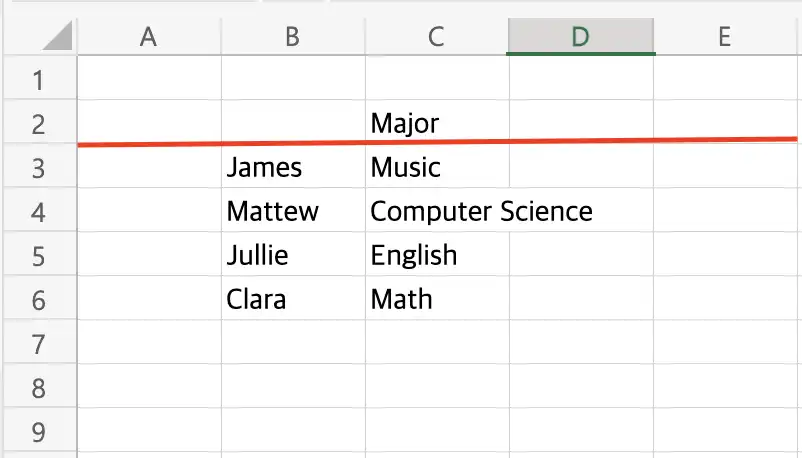Select row 7 header

(x=39, y=342)
